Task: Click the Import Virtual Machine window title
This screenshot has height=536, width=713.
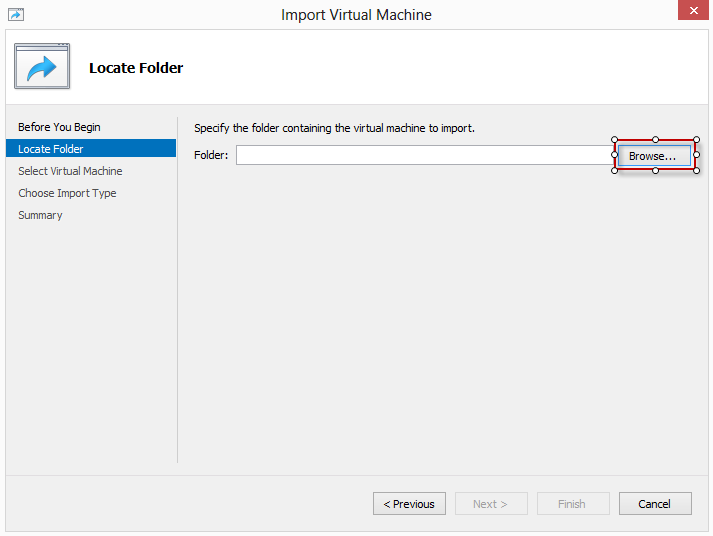Action: coord(356,15)
